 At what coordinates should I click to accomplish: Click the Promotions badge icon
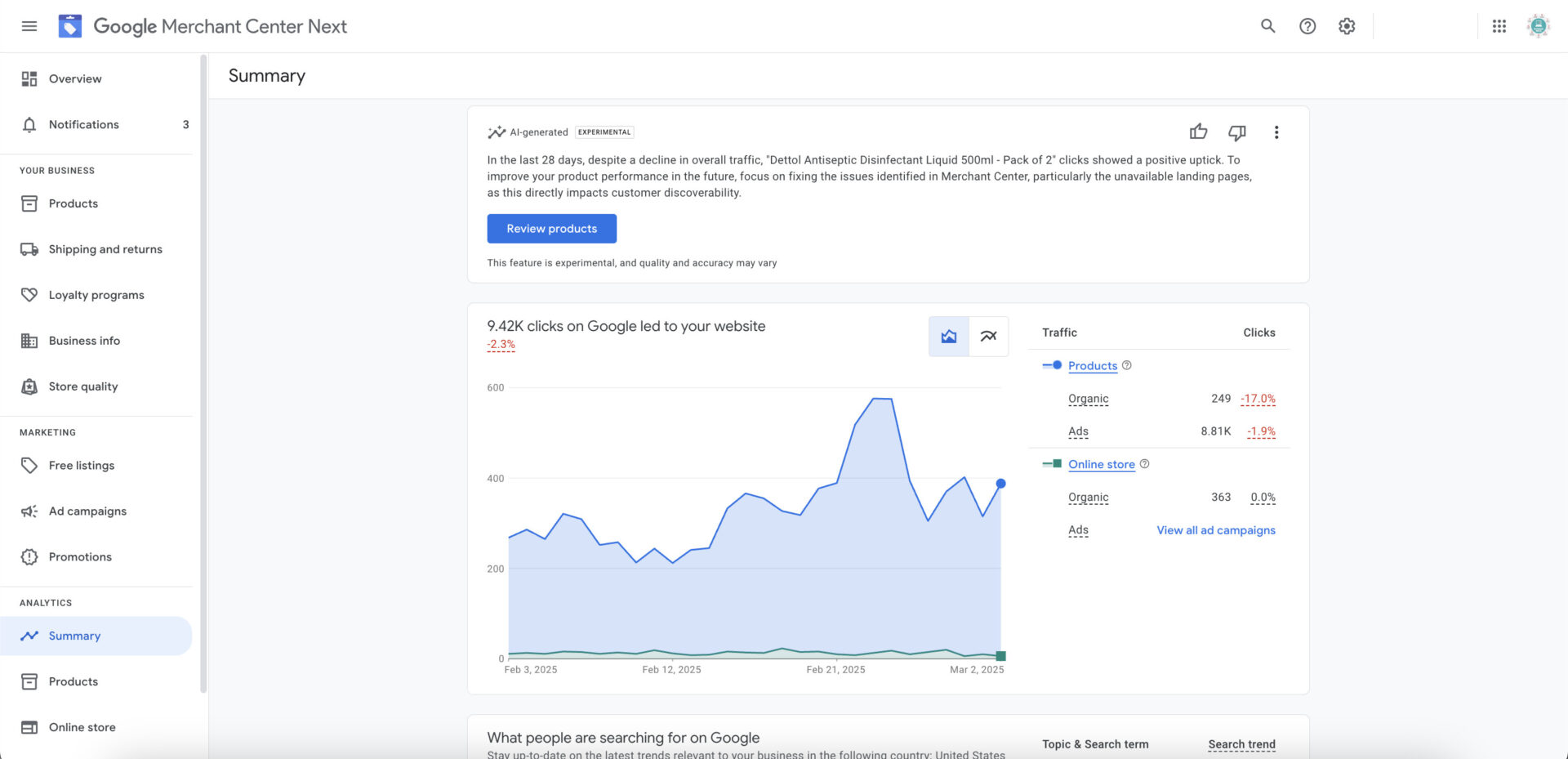pos(29,556)
